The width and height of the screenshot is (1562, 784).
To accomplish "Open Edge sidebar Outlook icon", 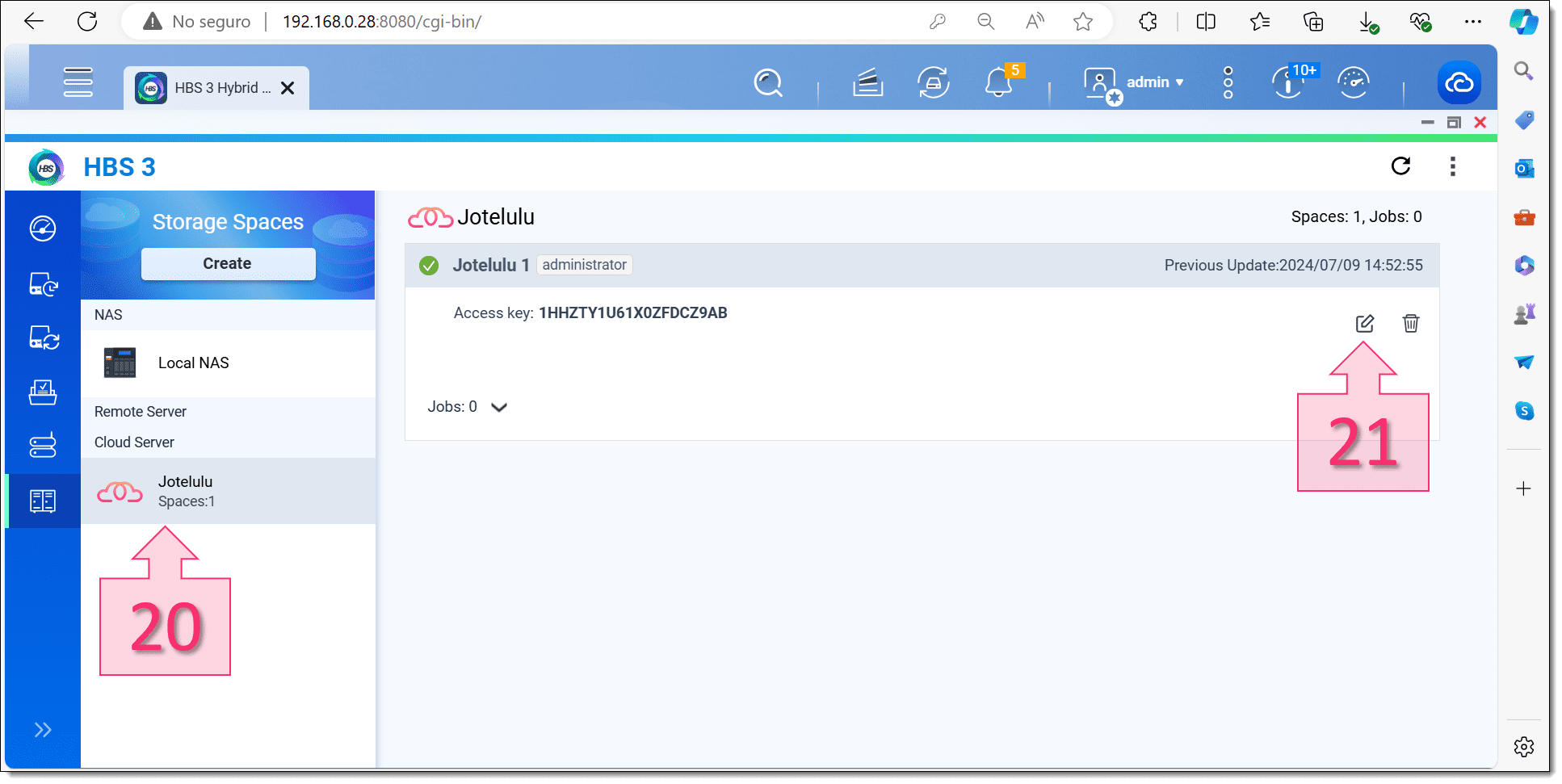I will pyautogui.click(x=1523, y=169).
